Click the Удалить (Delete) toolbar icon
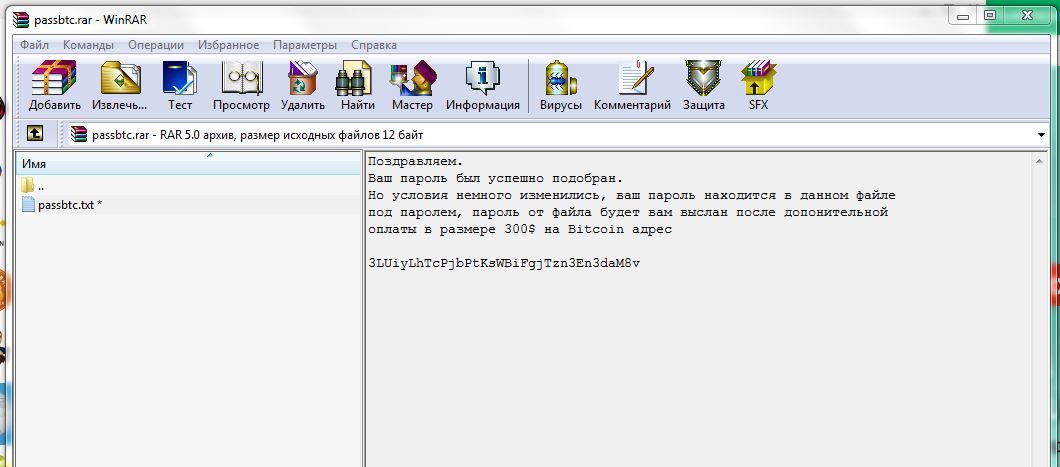Viewport: 1060px width, 467px height. coord(302,85)
